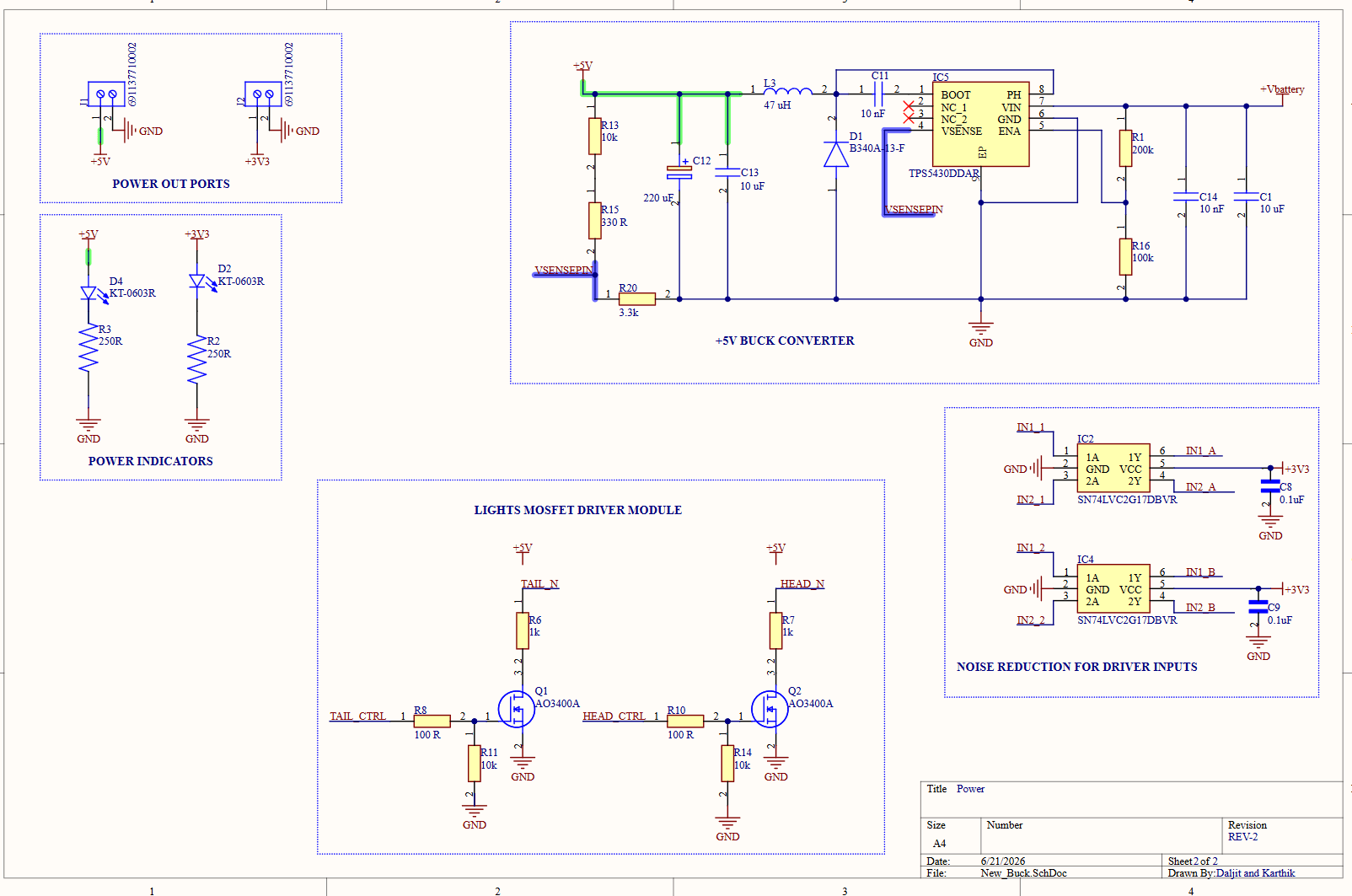This screenshot has width=1352, height=896.
Task: Select resistor R20 body
Action: [637, 299]
